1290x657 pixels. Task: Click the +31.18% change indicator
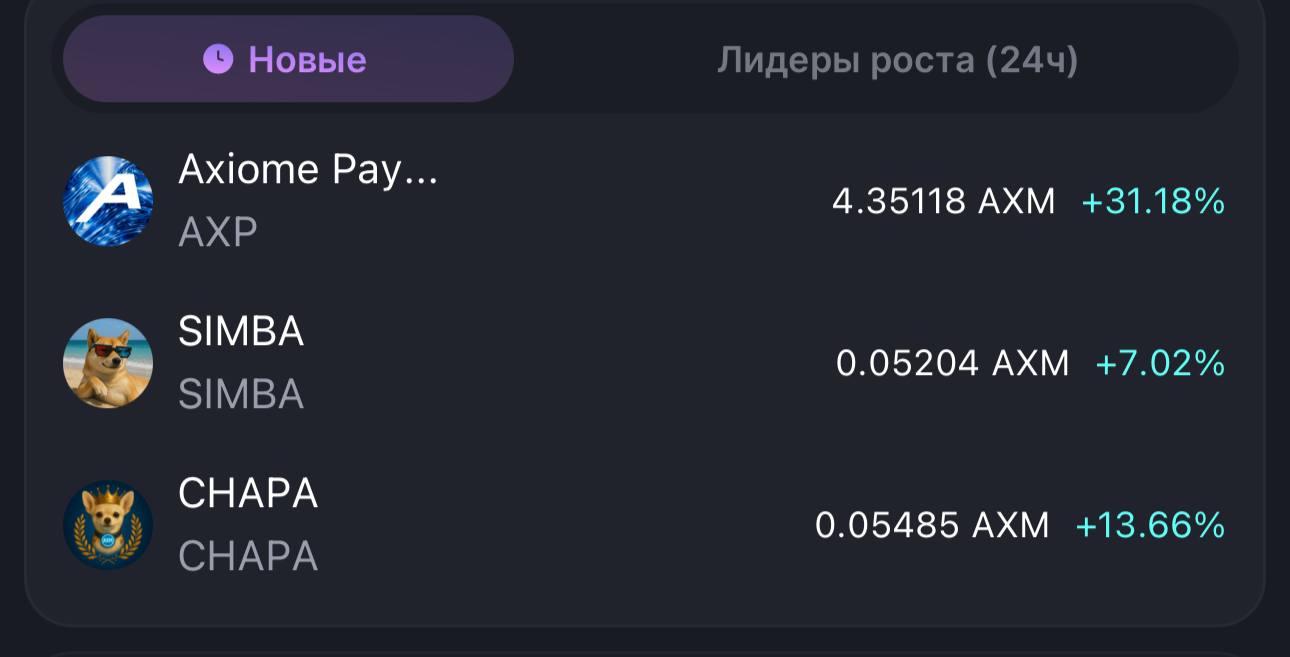coord(1152,200)
